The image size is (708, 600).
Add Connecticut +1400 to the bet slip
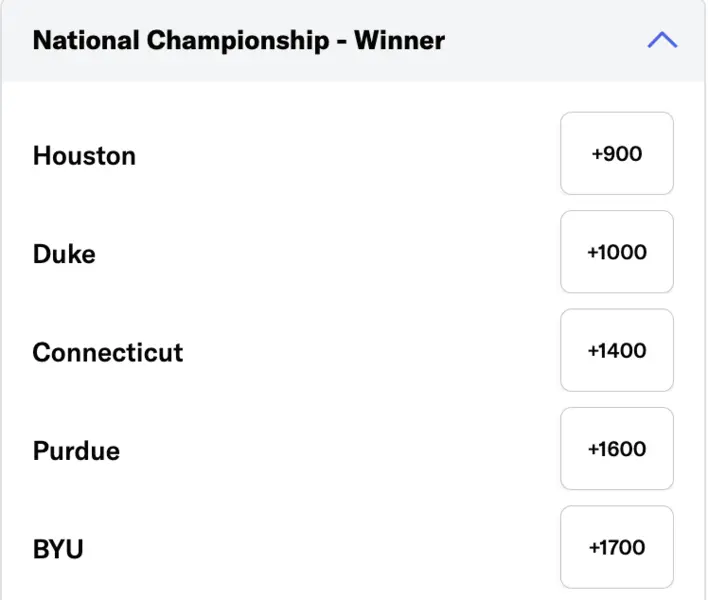[x=616, y=350]
